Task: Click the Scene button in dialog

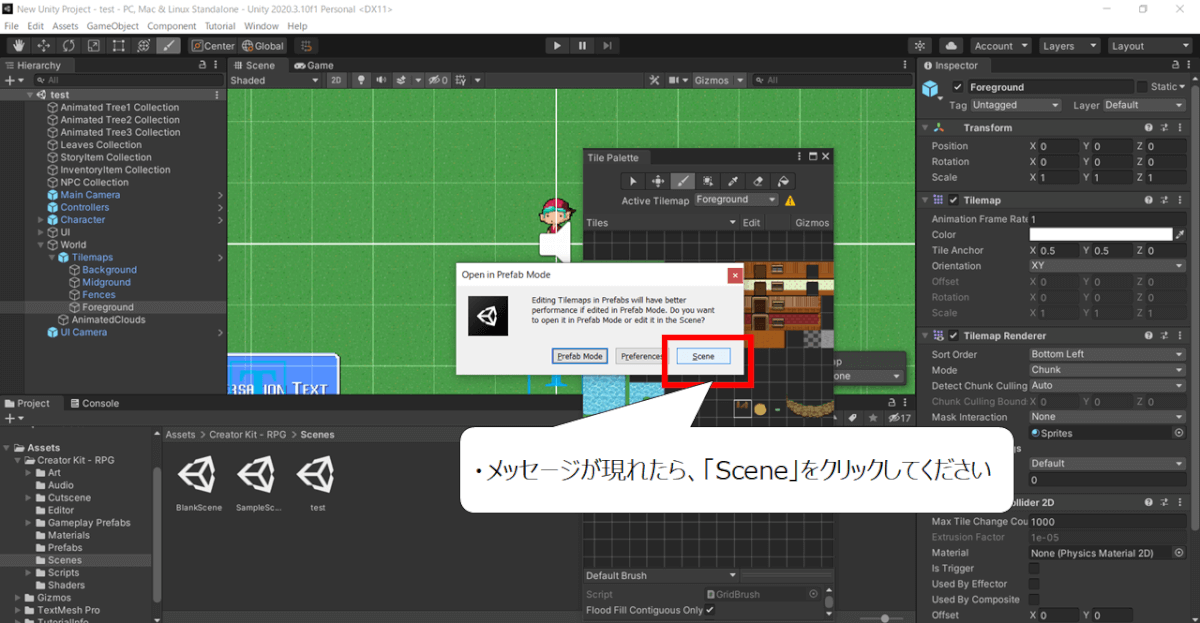Action: [x=703, y=356]
